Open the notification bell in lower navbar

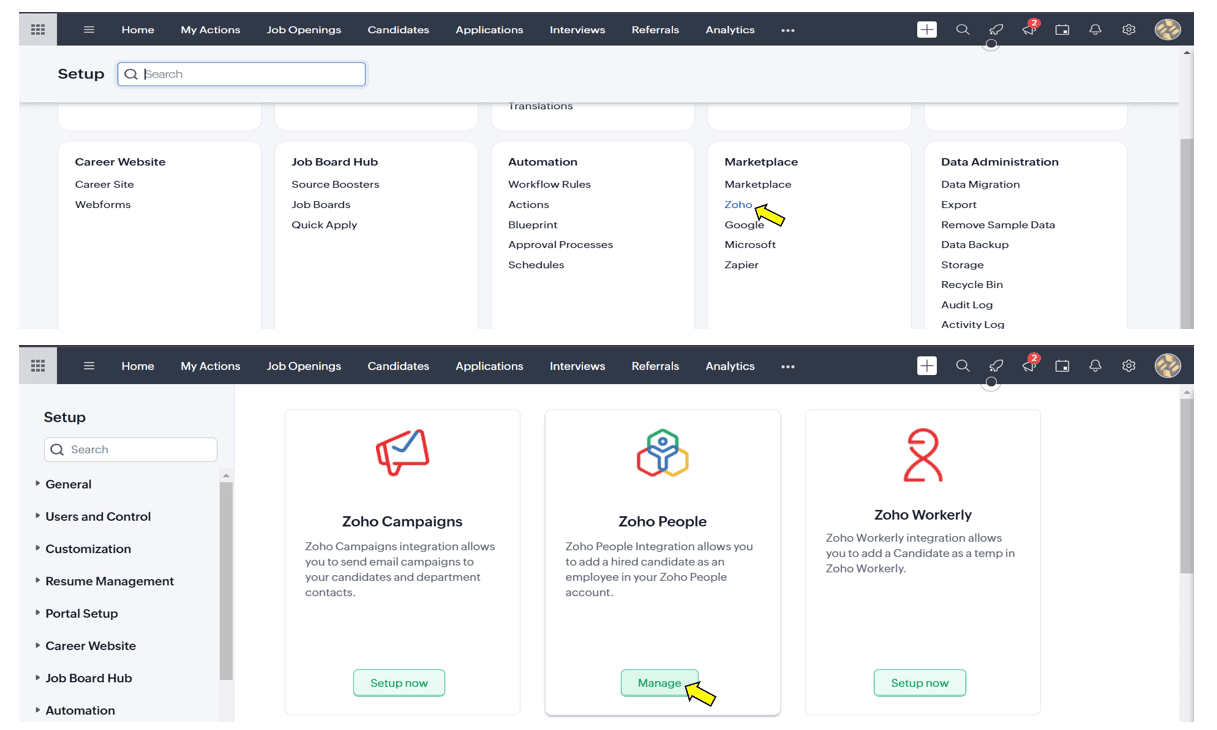point(1095,366)
